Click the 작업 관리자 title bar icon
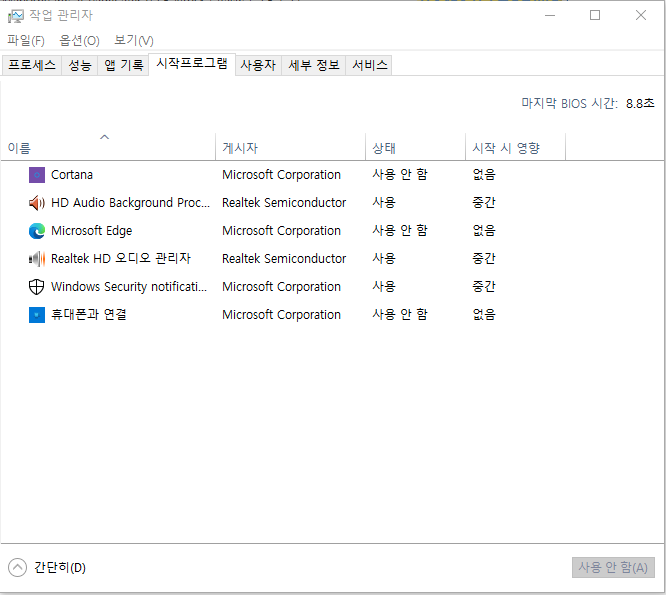The height and width of the screenshot is (595, 666). [16, 16]
